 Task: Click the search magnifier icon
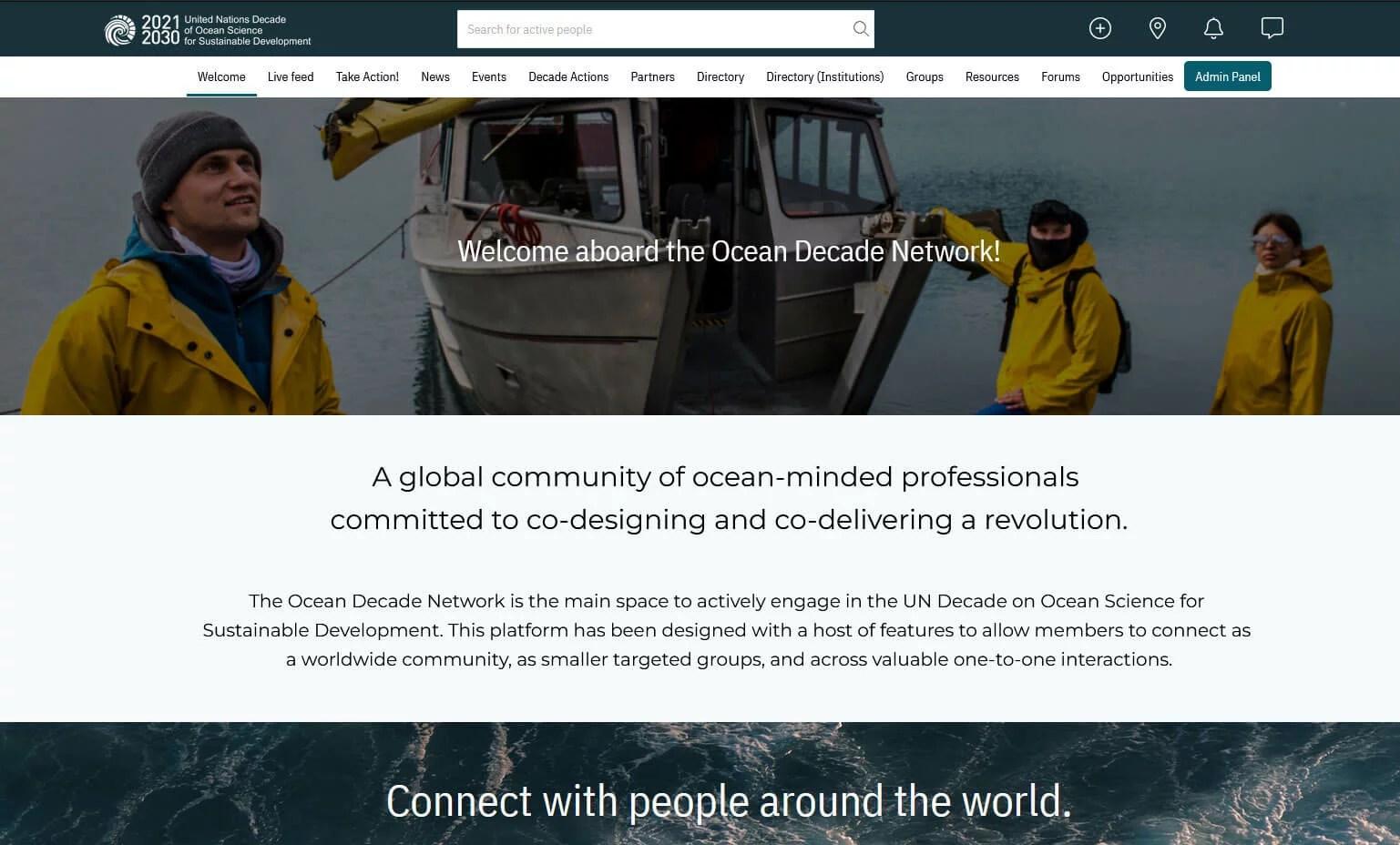point(859,28)
